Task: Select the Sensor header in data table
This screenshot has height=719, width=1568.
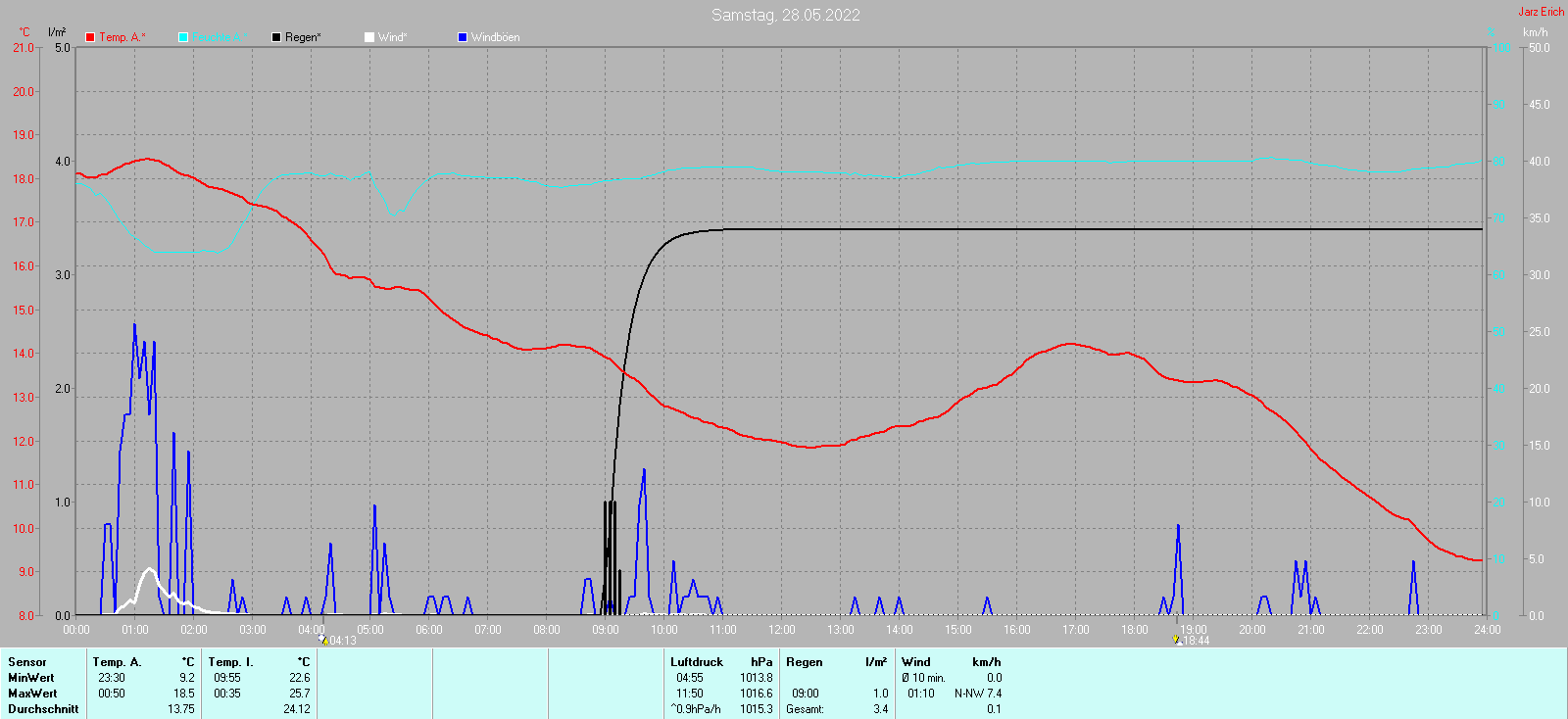Action: point(27,662)
